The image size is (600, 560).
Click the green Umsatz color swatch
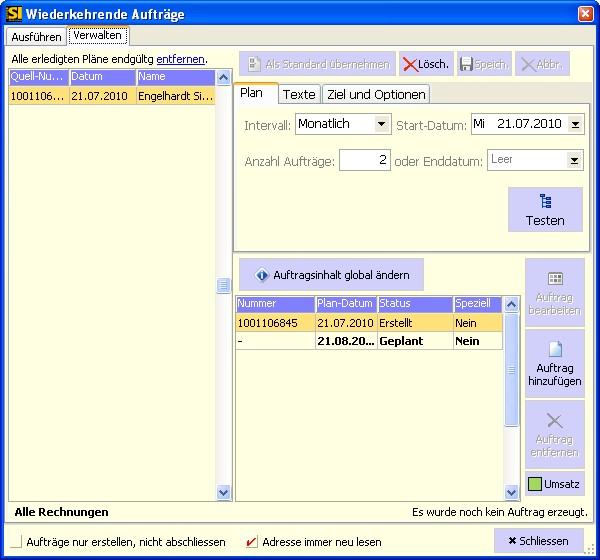tap(535, 485)
